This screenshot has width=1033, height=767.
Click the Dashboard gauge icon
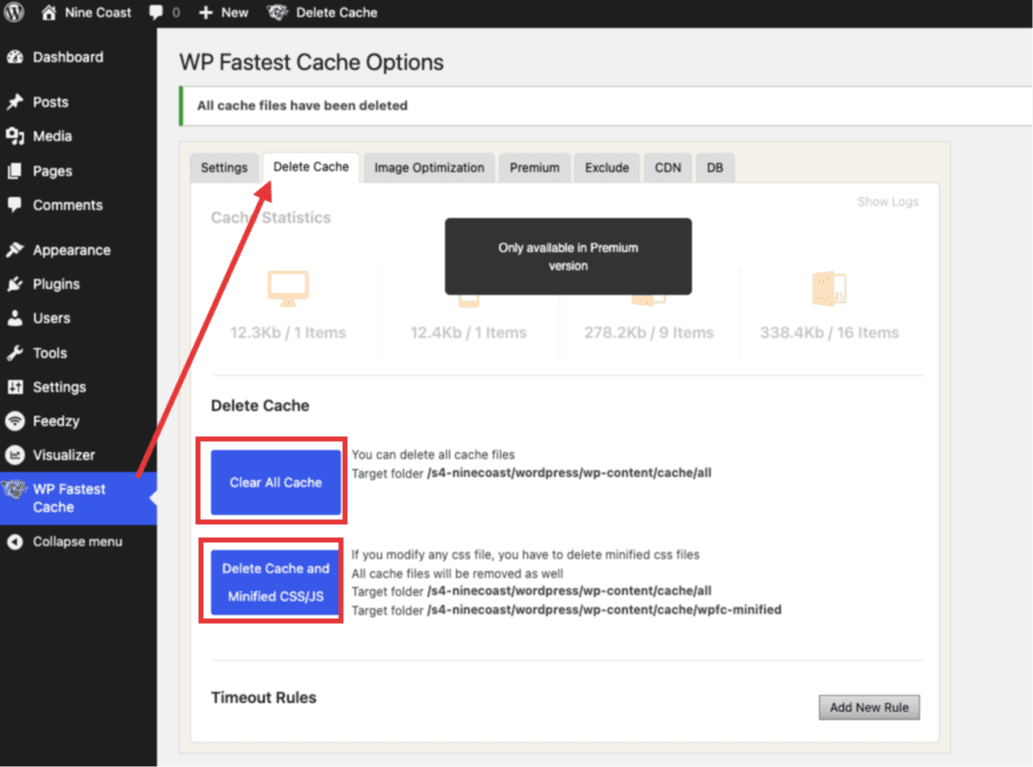(15, 57)
